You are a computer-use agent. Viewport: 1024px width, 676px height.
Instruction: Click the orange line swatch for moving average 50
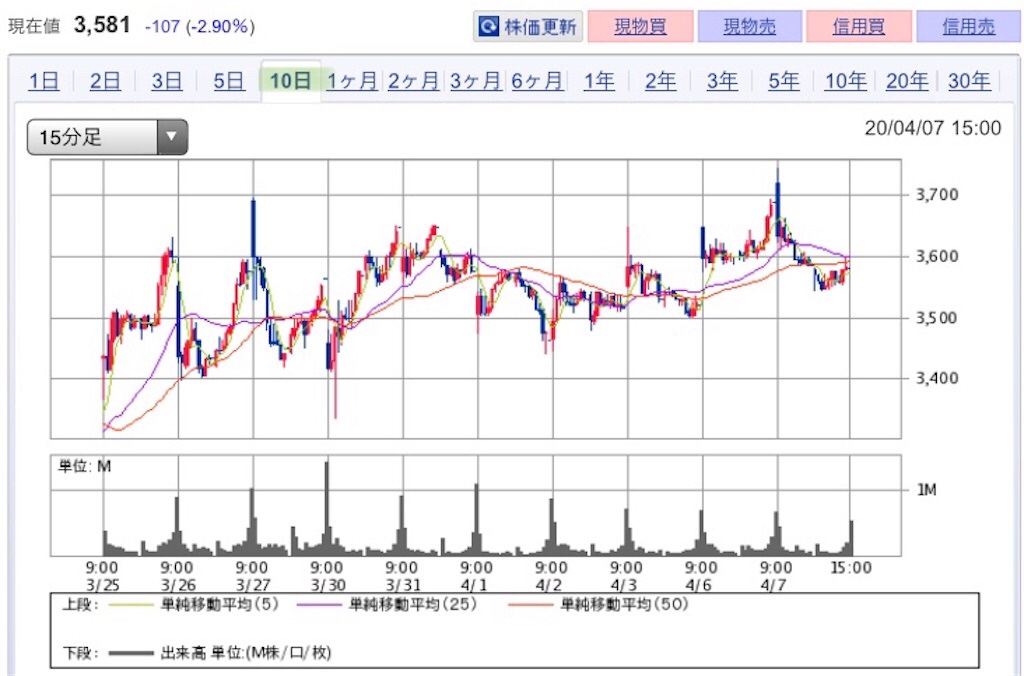click(531, 605)
